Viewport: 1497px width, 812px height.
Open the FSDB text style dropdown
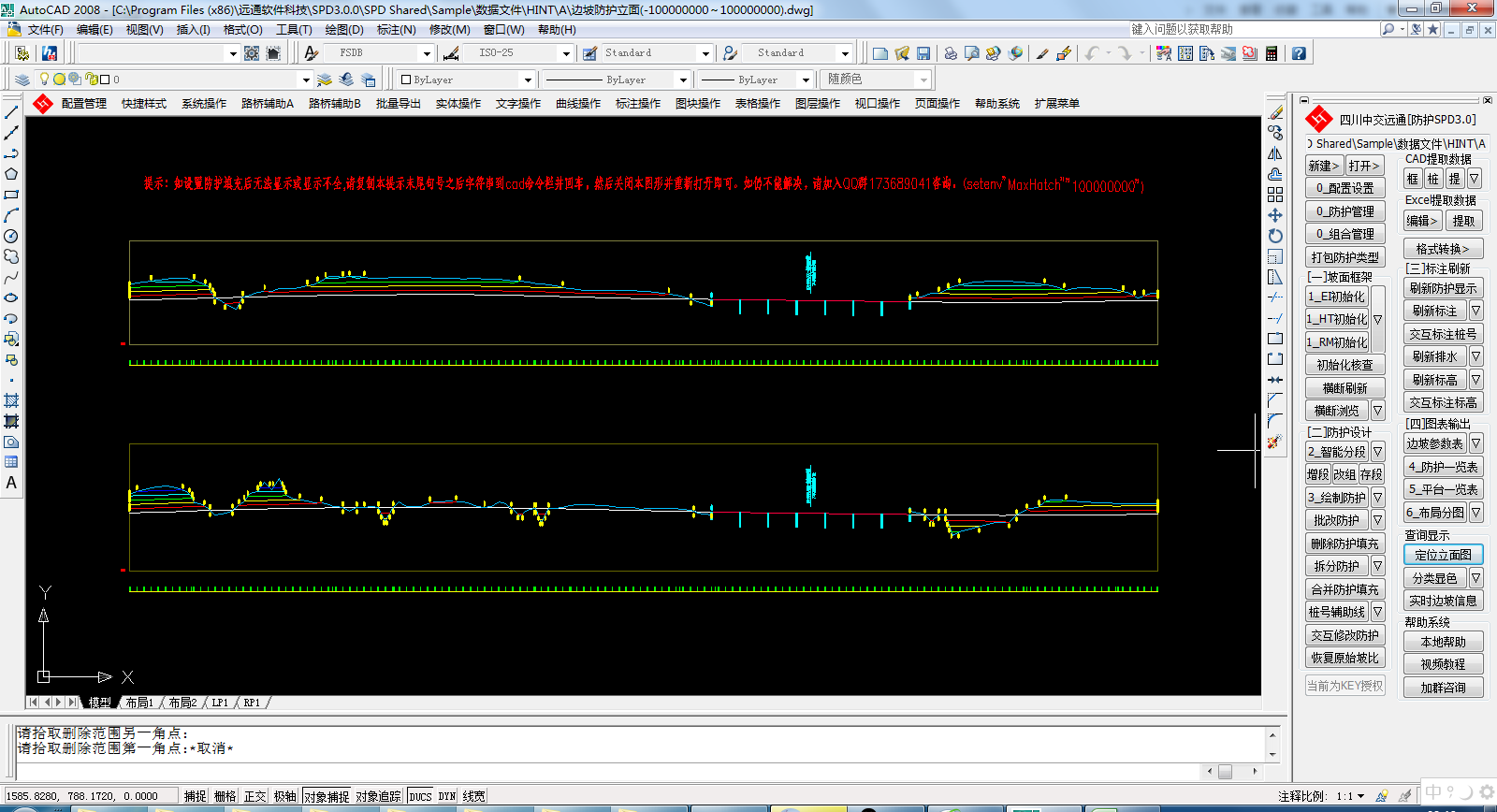427,53
